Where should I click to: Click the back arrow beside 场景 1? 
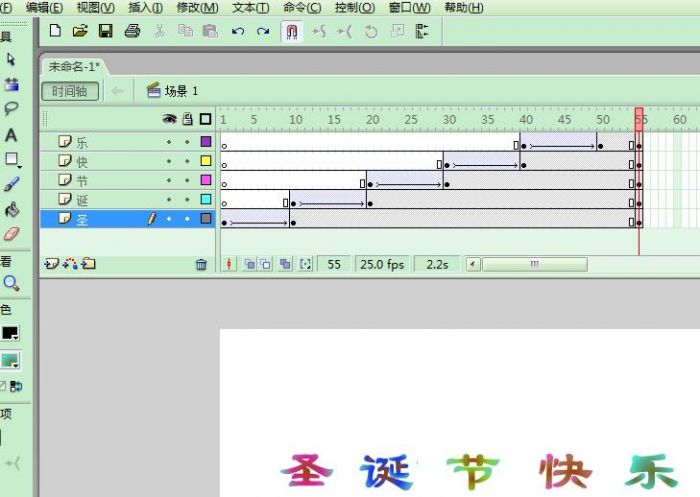coord(117,91)
